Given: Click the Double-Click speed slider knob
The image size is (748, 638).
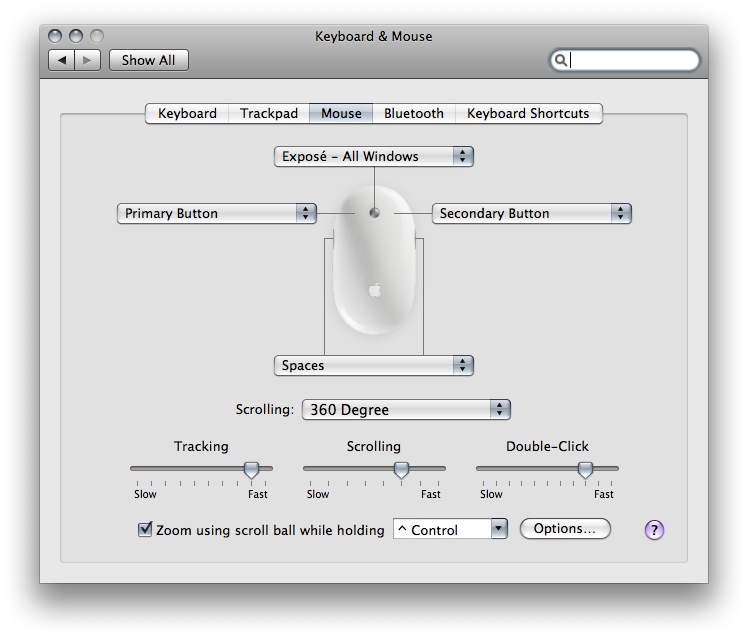Looking at the screenshot, I should (585, 470).
